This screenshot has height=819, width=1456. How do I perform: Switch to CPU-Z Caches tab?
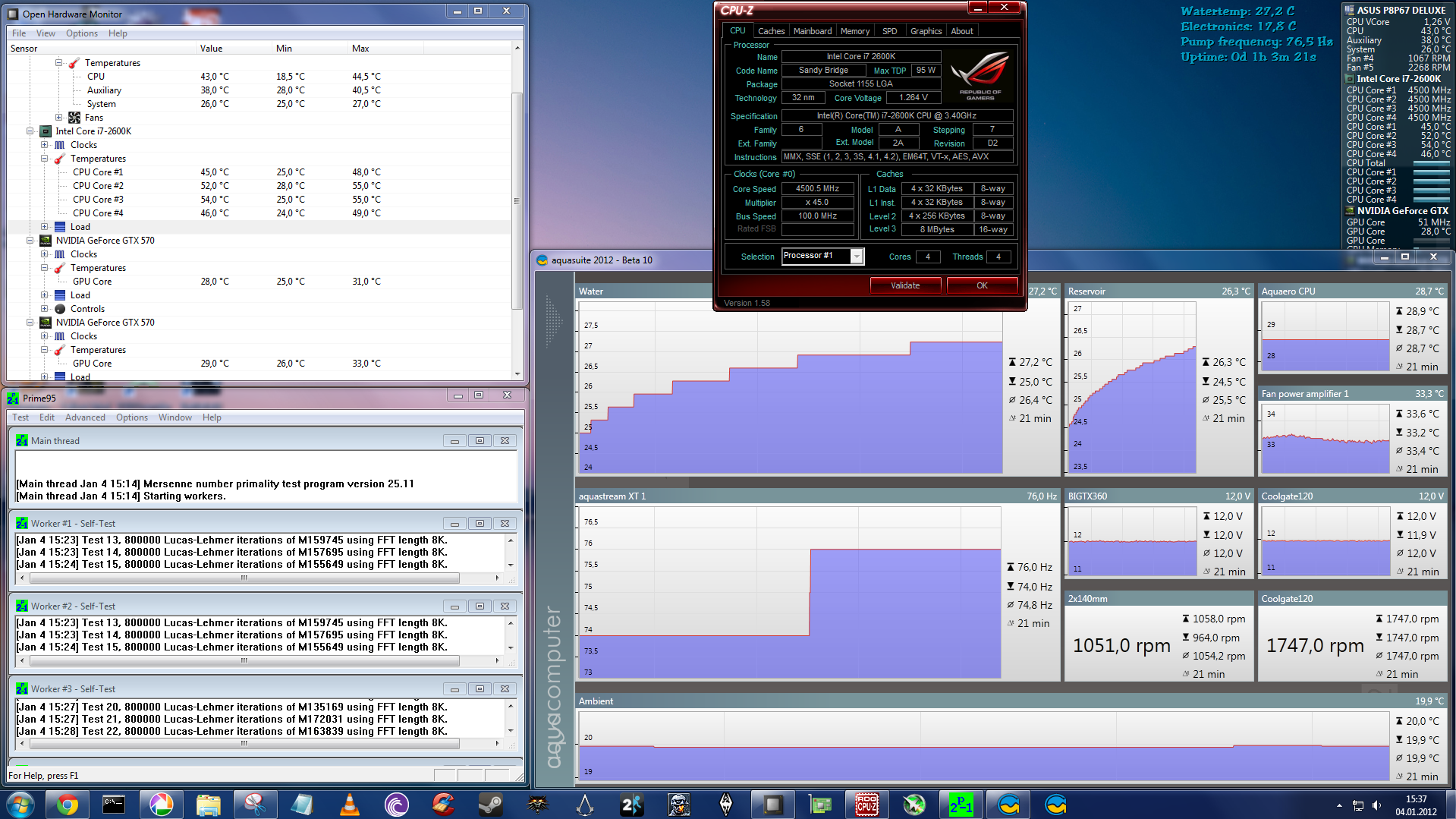click(x=772, y=31)
